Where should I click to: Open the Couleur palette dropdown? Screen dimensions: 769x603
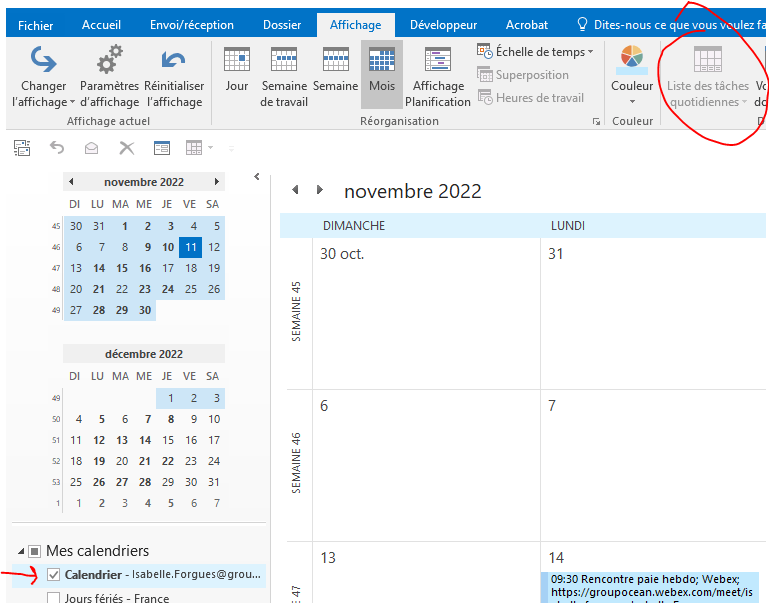click(632, 75)
